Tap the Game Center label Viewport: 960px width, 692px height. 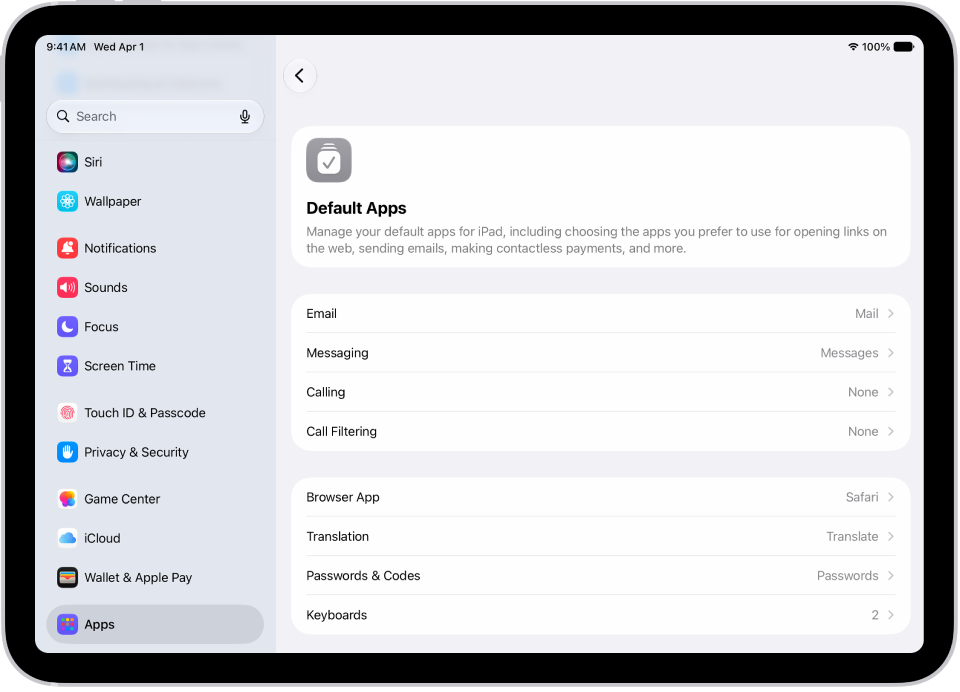pyautogui.click(x=122, y=499)
